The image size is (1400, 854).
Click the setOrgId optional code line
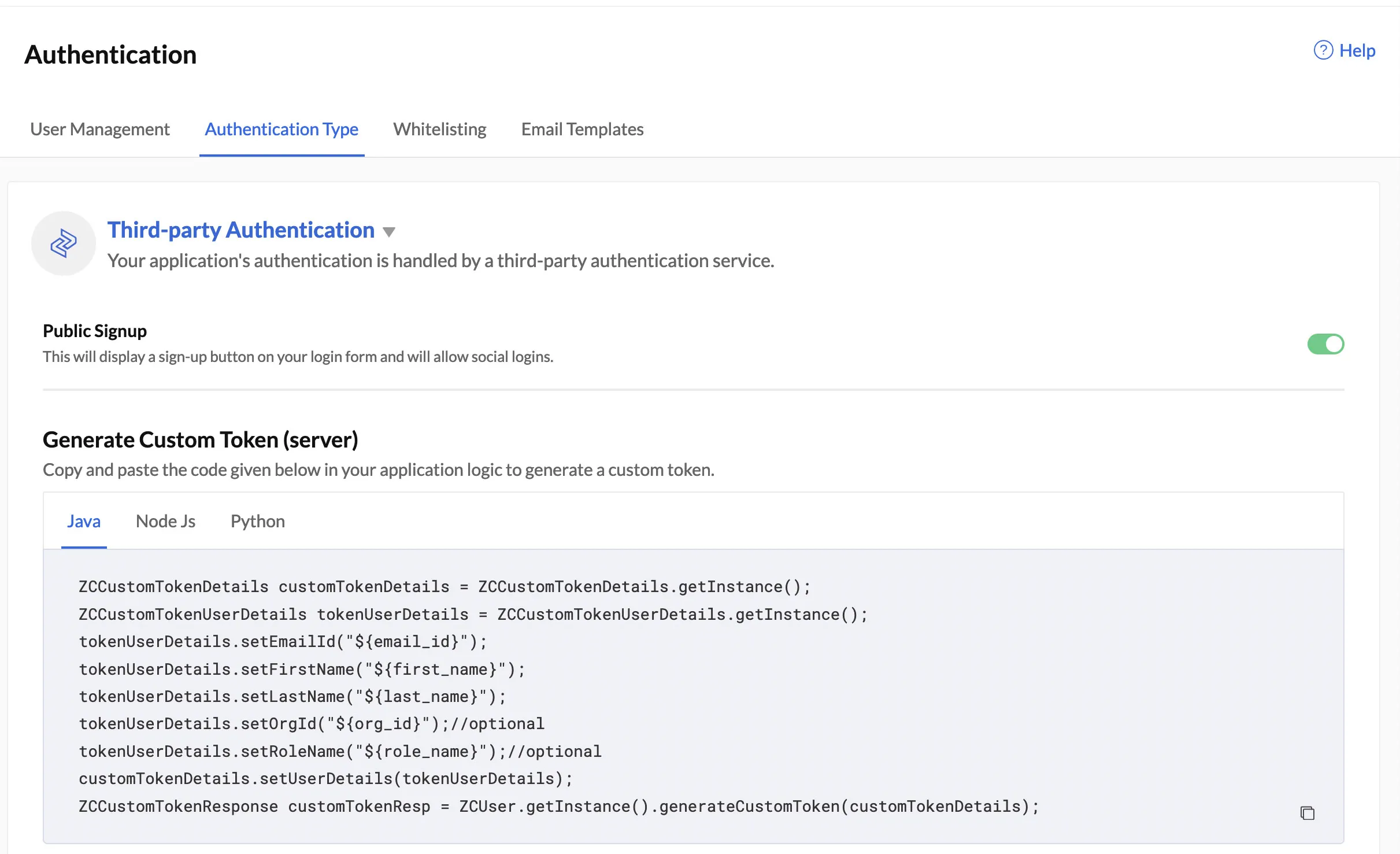click(x=312, y=724)
